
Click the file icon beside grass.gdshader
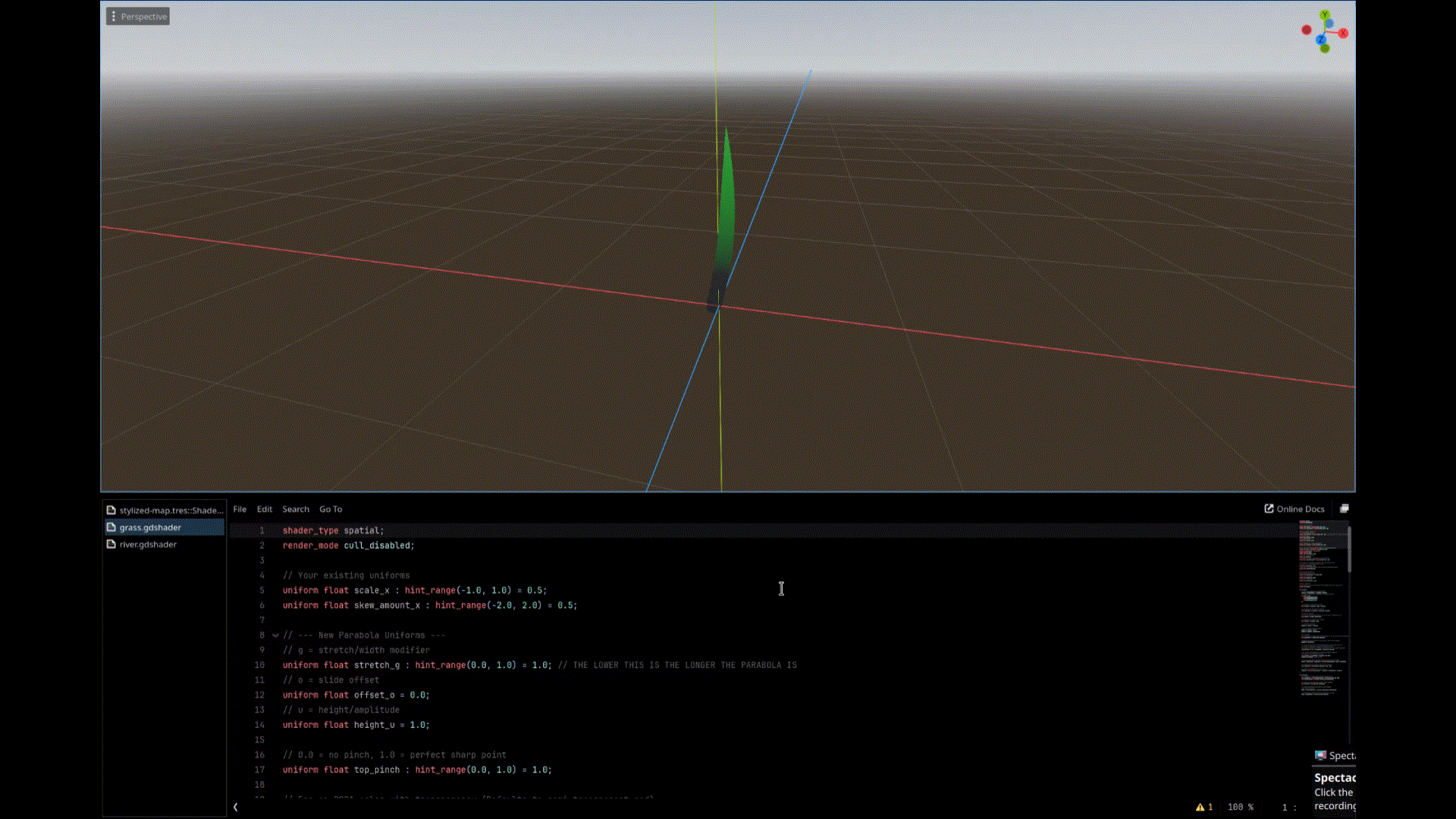click(x=112, y=527)
